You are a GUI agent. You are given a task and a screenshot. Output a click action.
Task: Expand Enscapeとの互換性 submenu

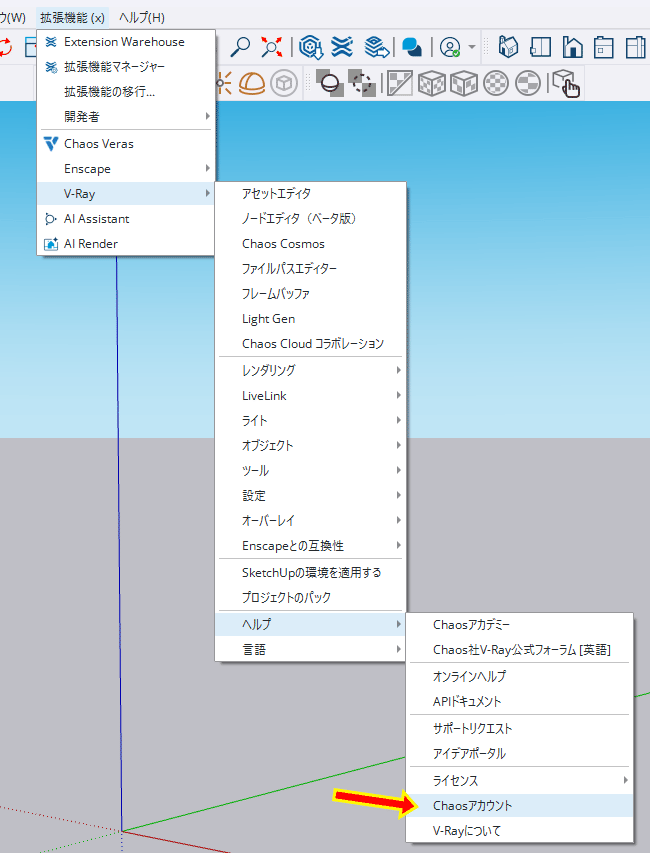(311, 546)
